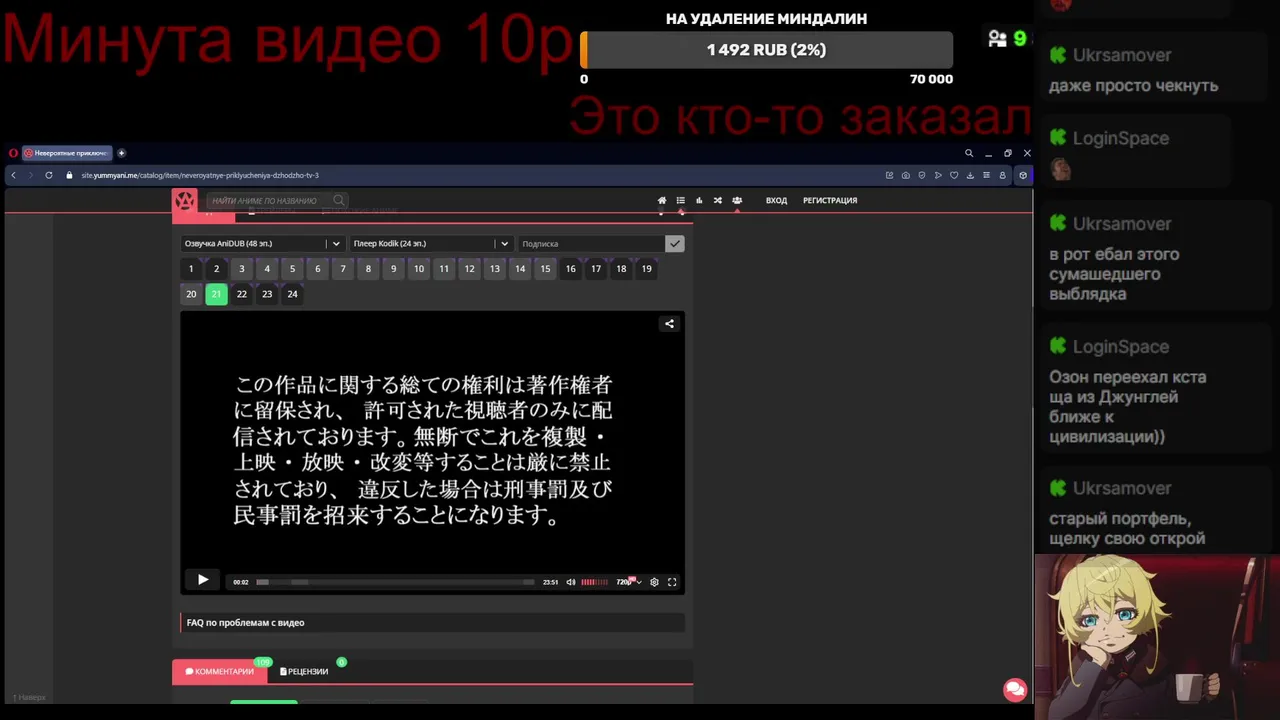This screenshot has height=720, width=1280.
Task: Go to the site home icon
Action: click(662, 200)
